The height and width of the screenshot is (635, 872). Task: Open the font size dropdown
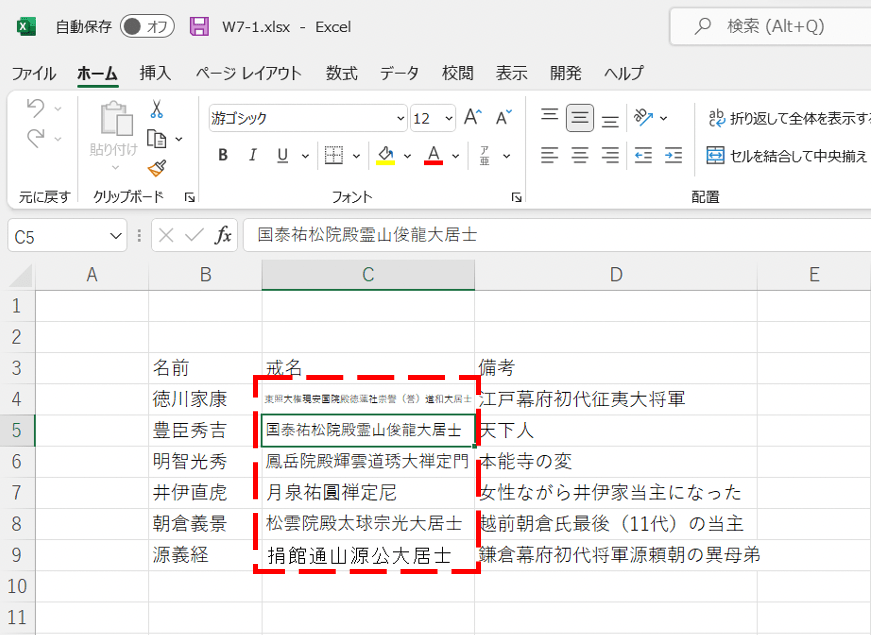[x=447, y=117]
